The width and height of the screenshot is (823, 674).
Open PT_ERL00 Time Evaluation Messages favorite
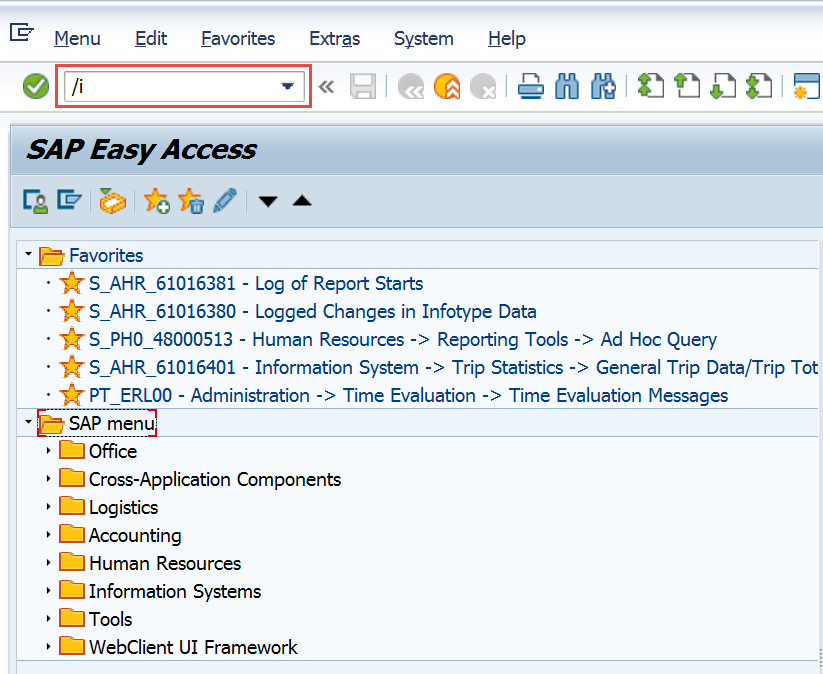coord(408,395)
